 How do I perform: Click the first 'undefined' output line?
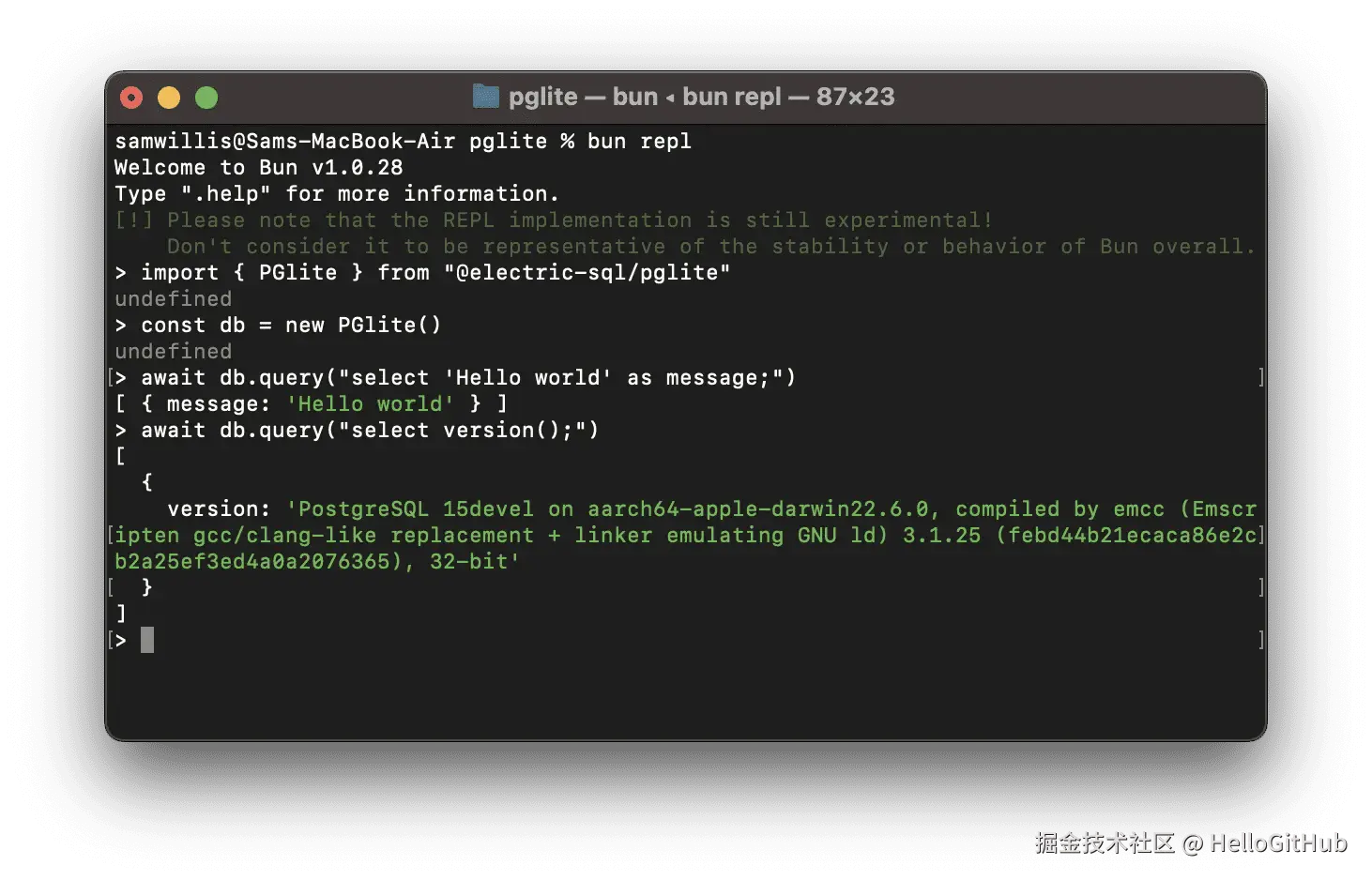[x=173, y=298]
